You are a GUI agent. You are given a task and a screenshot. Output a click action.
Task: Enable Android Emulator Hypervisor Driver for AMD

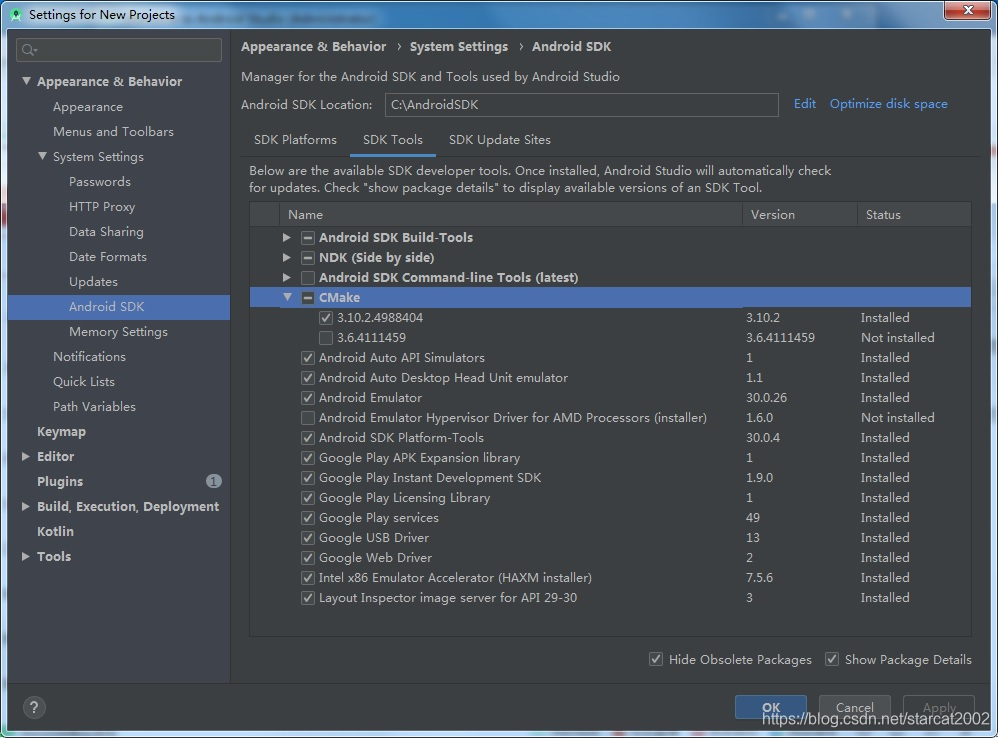coord(308,418)
